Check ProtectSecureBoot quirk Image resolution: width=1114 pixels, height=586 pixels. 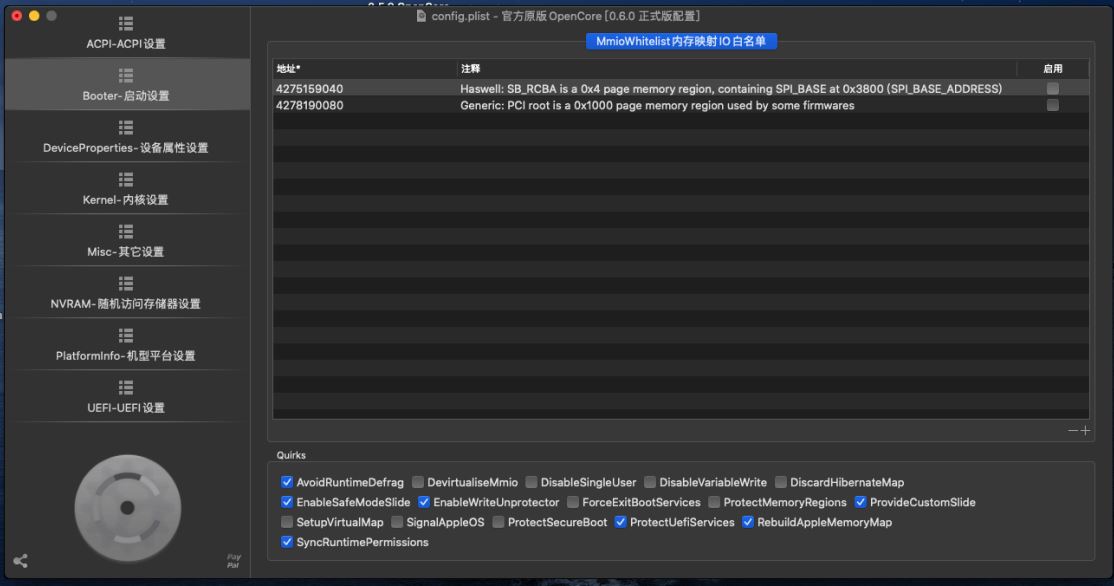pyautogui.click(x=499, y=521)
